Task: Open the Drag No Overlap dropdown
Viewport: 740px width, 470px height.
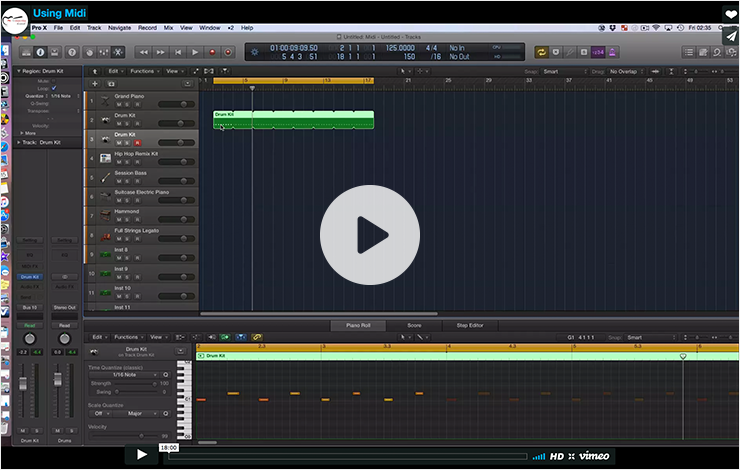Action: [626, 72]
